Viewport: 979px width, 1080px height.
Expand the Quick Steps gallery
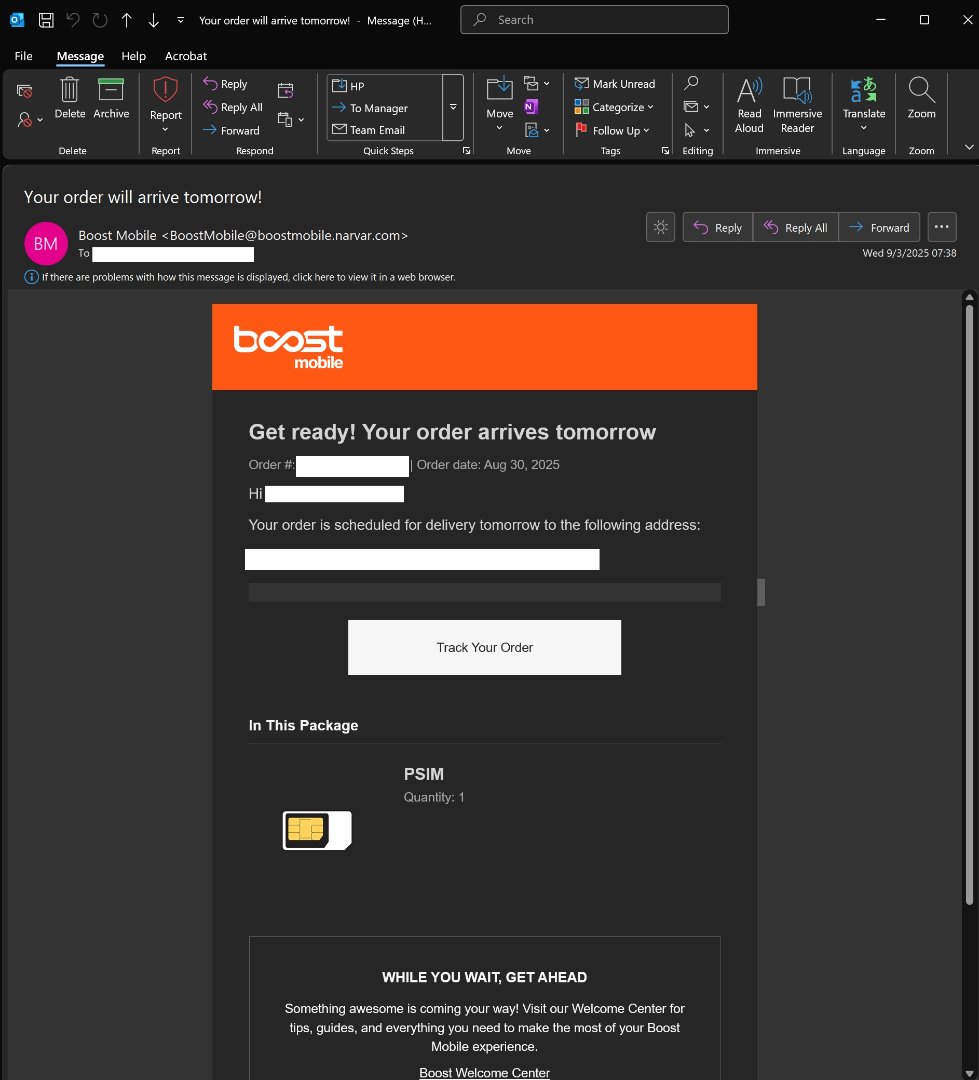click(453, 107)
